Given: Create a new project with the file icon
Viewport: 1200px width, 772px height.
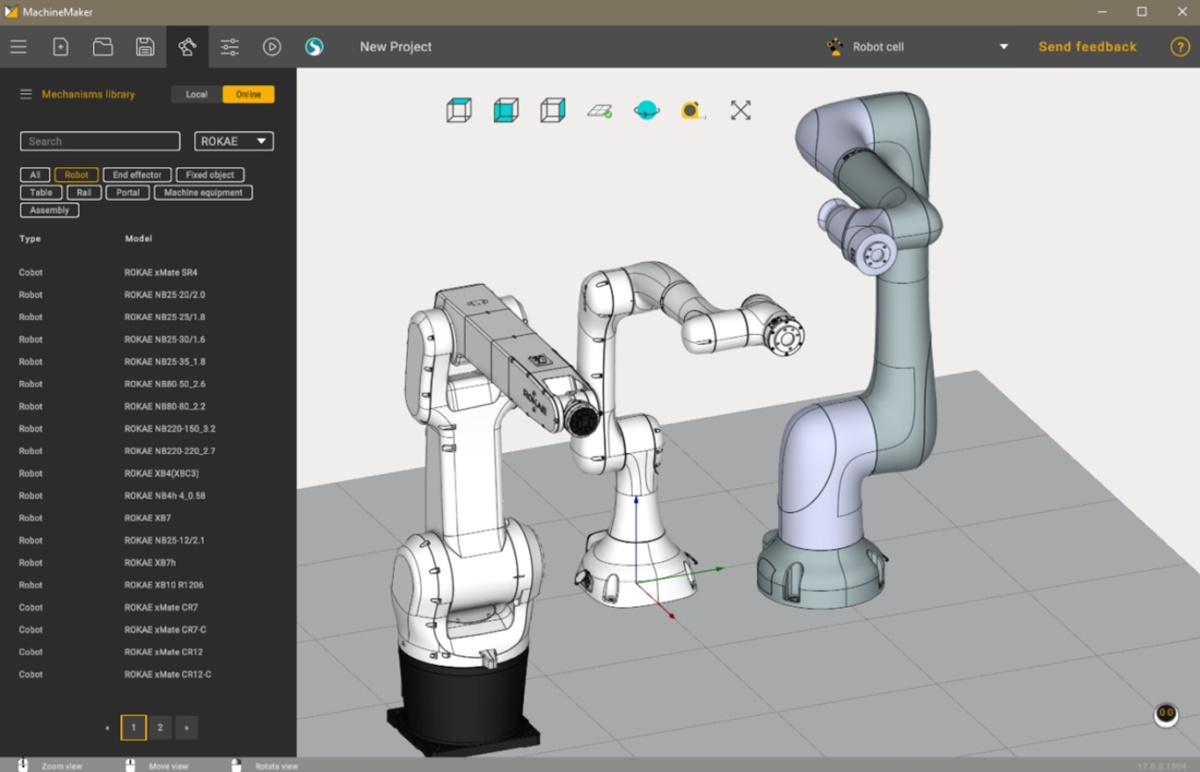Looking at the screenshot, I should (60, 46).
